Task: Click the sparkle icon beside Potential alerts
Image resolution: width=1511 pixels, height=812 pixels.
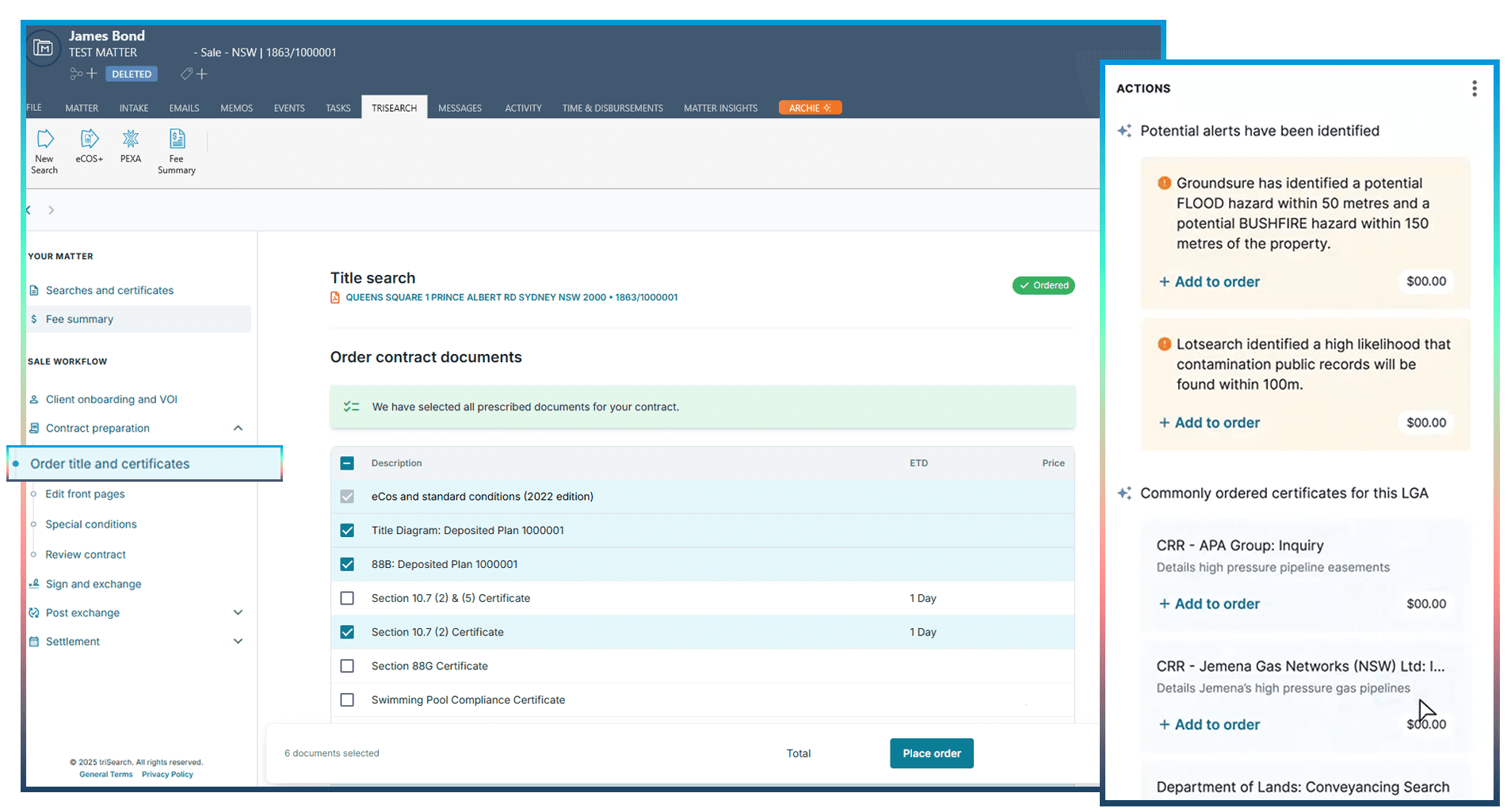Action: click(1124, 131)
